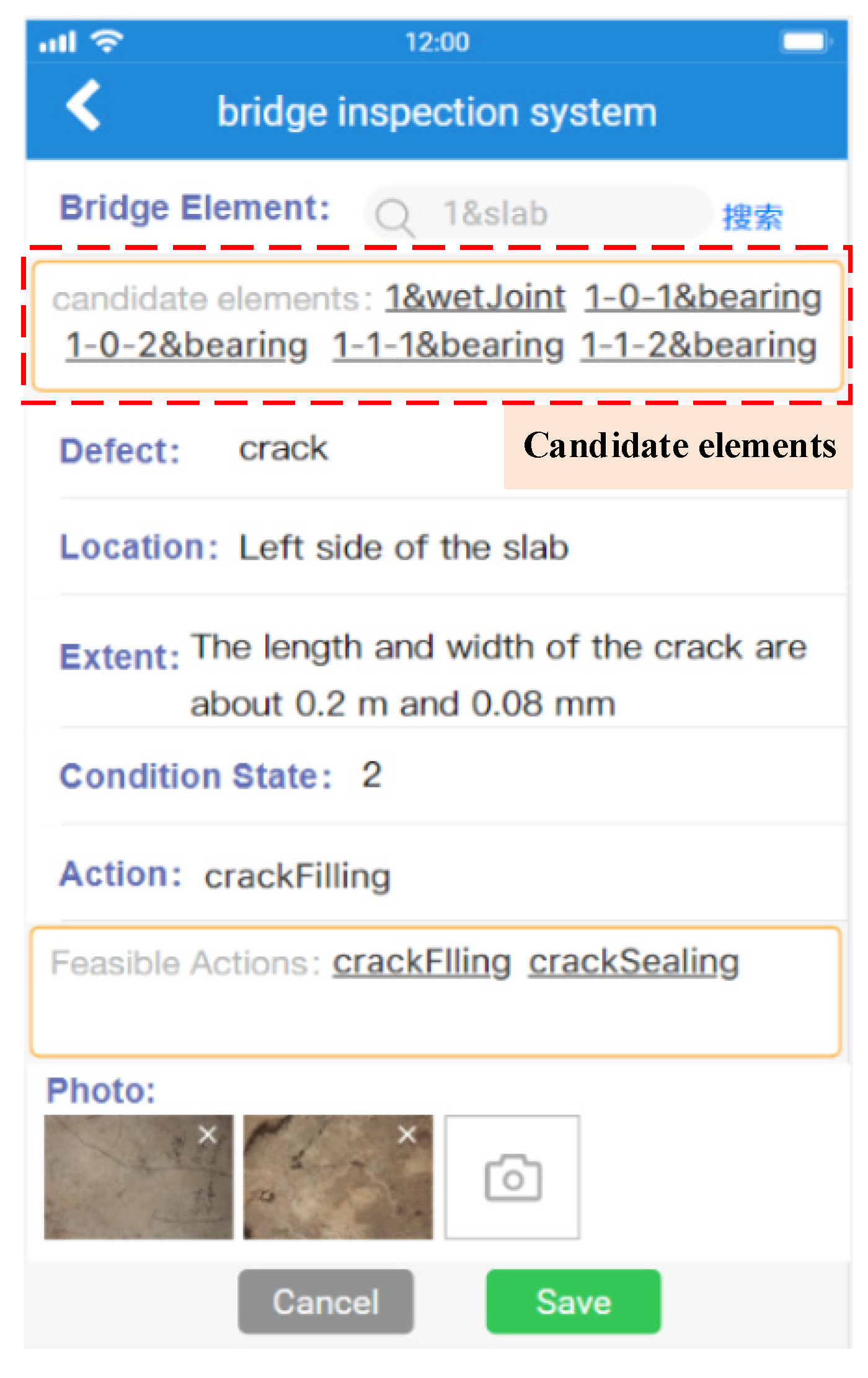Tap the battery status icon

click(805, 42)
